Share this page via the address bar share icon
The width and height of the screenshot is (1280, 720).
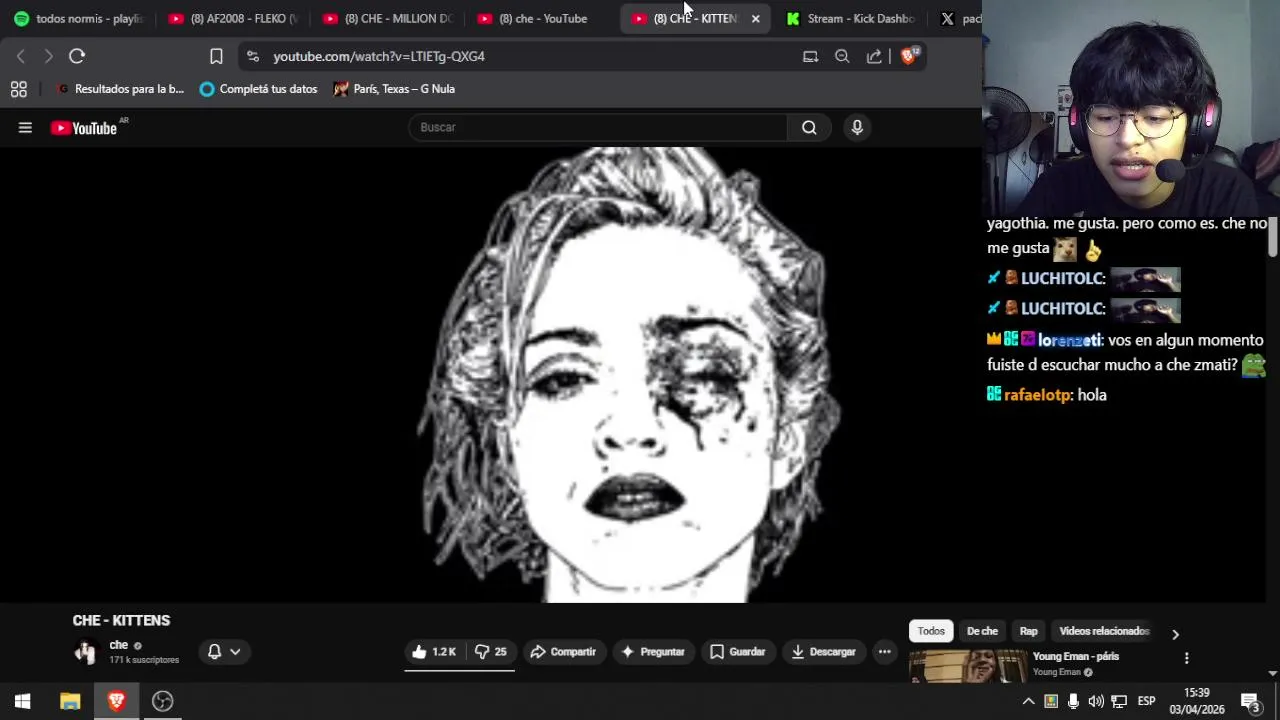(x=874, y=56)
